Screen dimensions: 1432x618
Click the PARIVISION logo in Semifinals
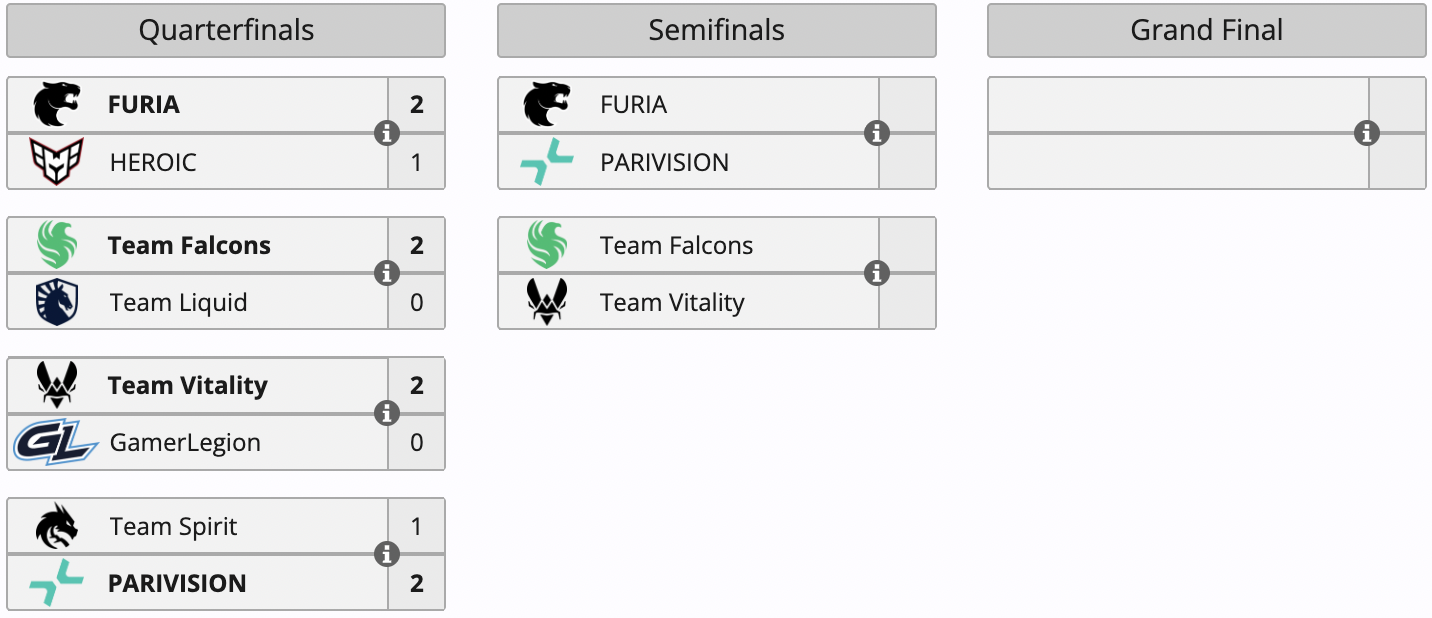547,162
